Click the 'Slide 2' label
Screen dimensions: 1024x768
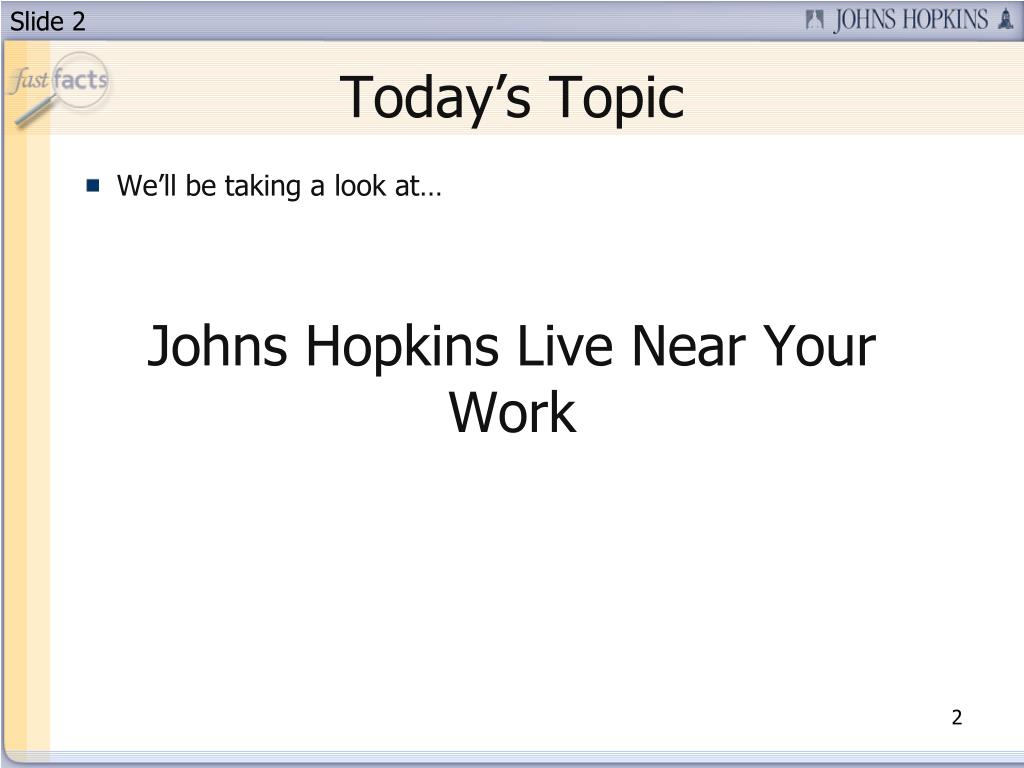pos(48,22)
